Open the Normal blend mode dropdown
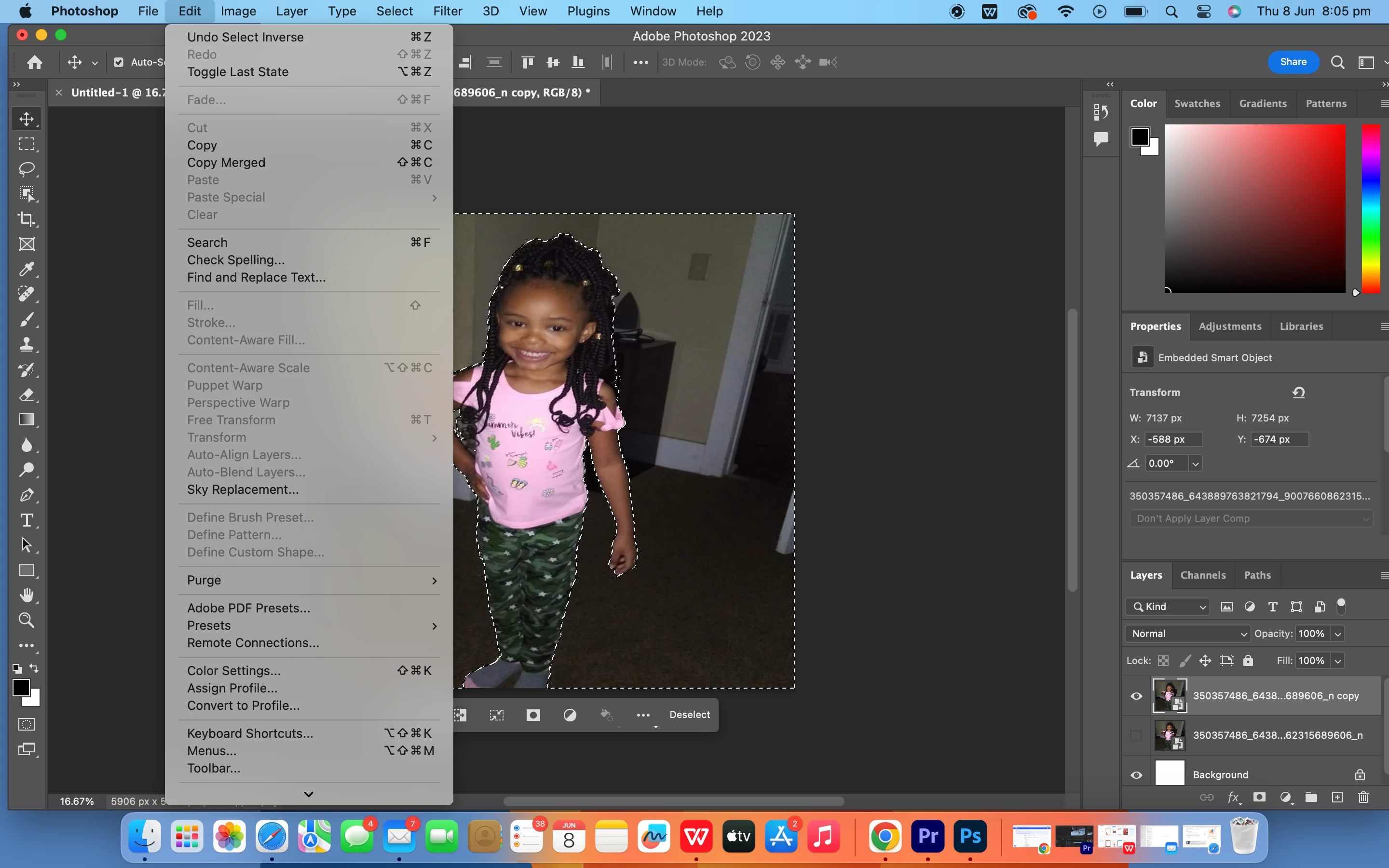 click(x=1187, y=634)
